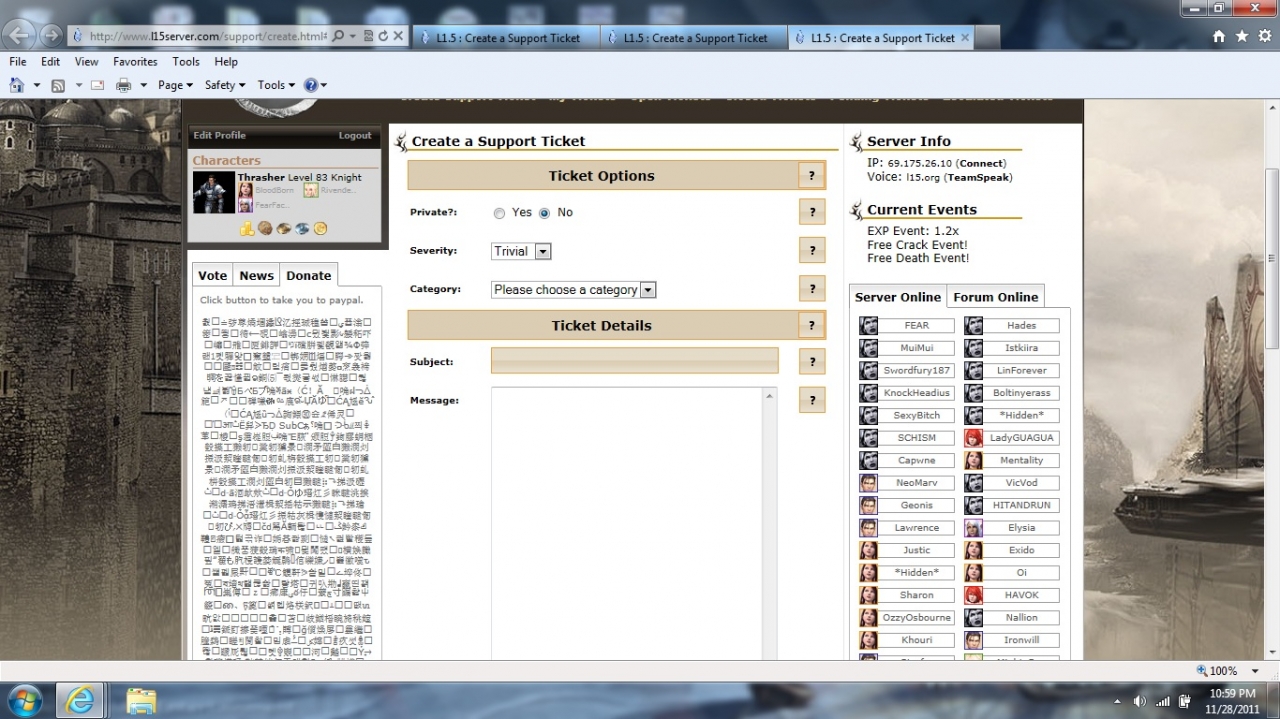Open the Favorites menu
Viewport: 1280px width, 719px height.
click(135, 62)
